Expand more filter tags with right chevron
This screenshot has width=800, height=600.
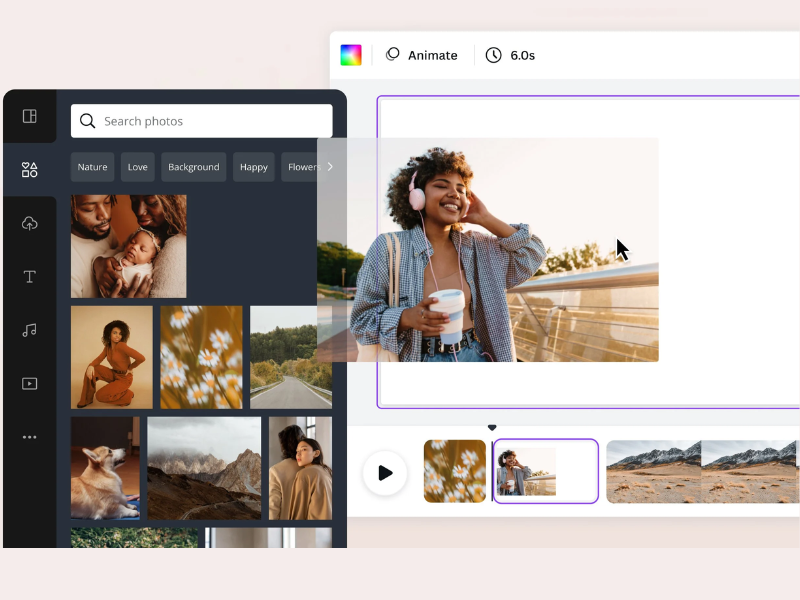[329, 167]
